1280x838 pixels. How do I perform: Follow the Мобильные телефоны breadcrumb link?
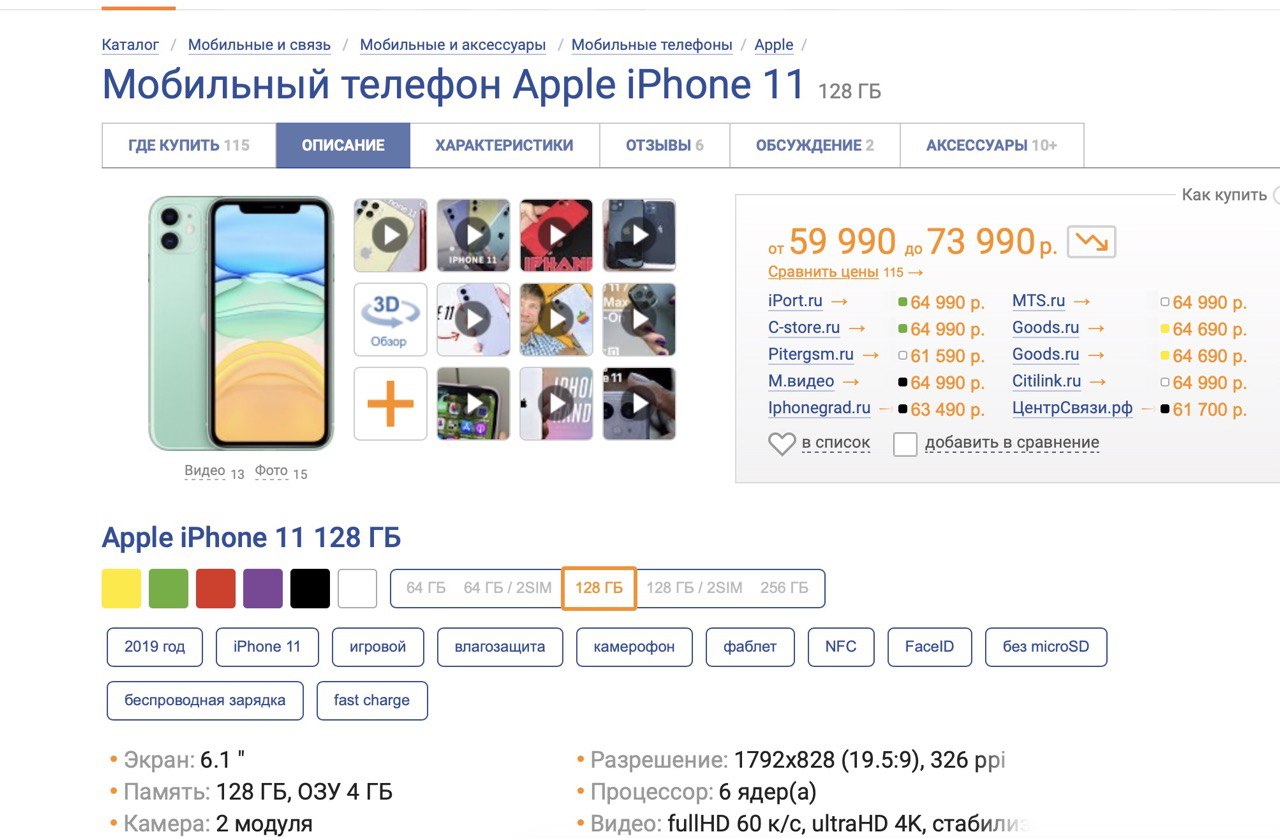tap(652, 45)
